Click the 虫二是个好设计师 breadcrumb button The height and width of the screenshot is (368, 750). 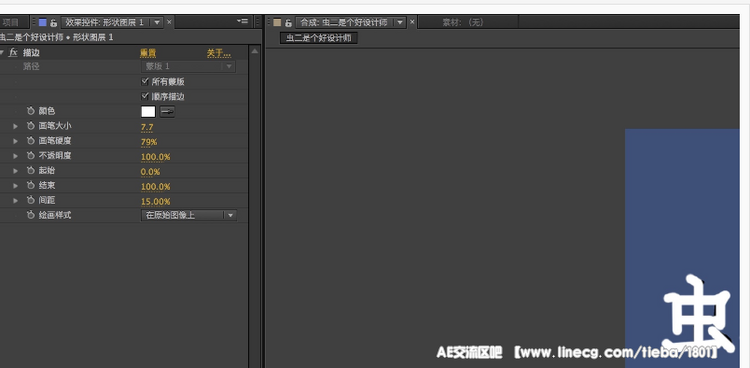pyautogui.click(x=319, y=38)
